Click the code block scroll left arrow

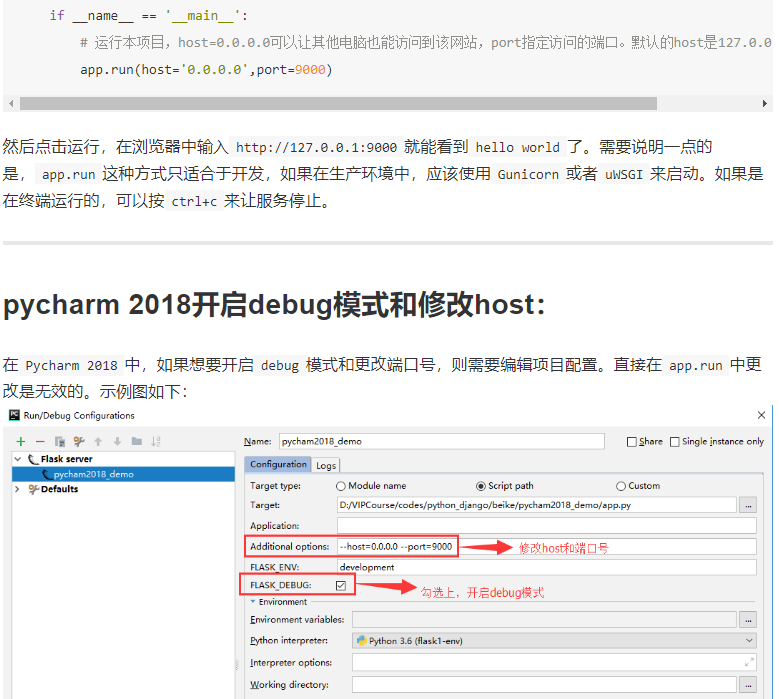click(x=11, y=103)
